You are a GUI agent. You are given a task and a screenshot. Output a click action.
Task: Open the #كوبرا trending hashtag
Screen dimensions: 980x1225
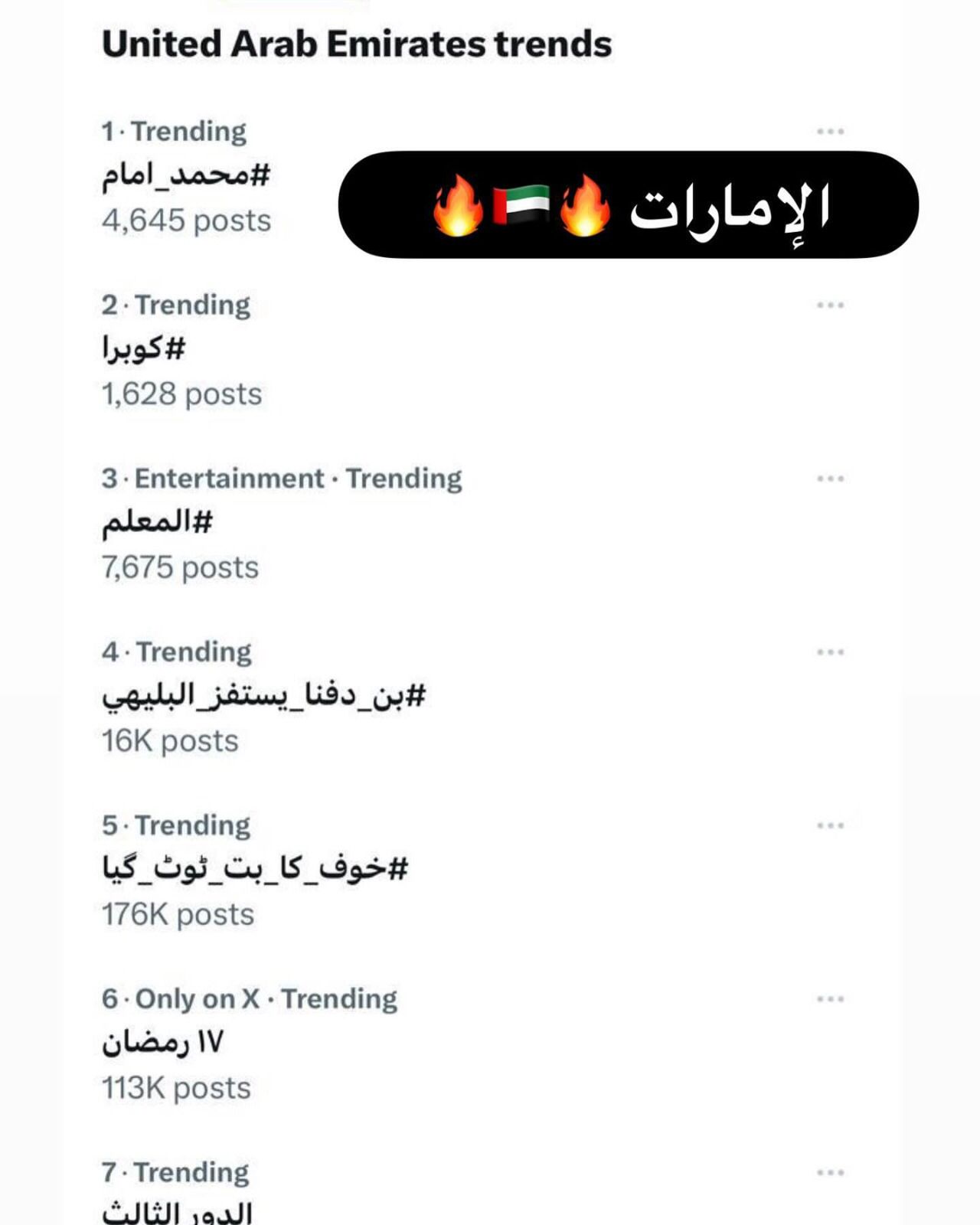click(144, 350)
